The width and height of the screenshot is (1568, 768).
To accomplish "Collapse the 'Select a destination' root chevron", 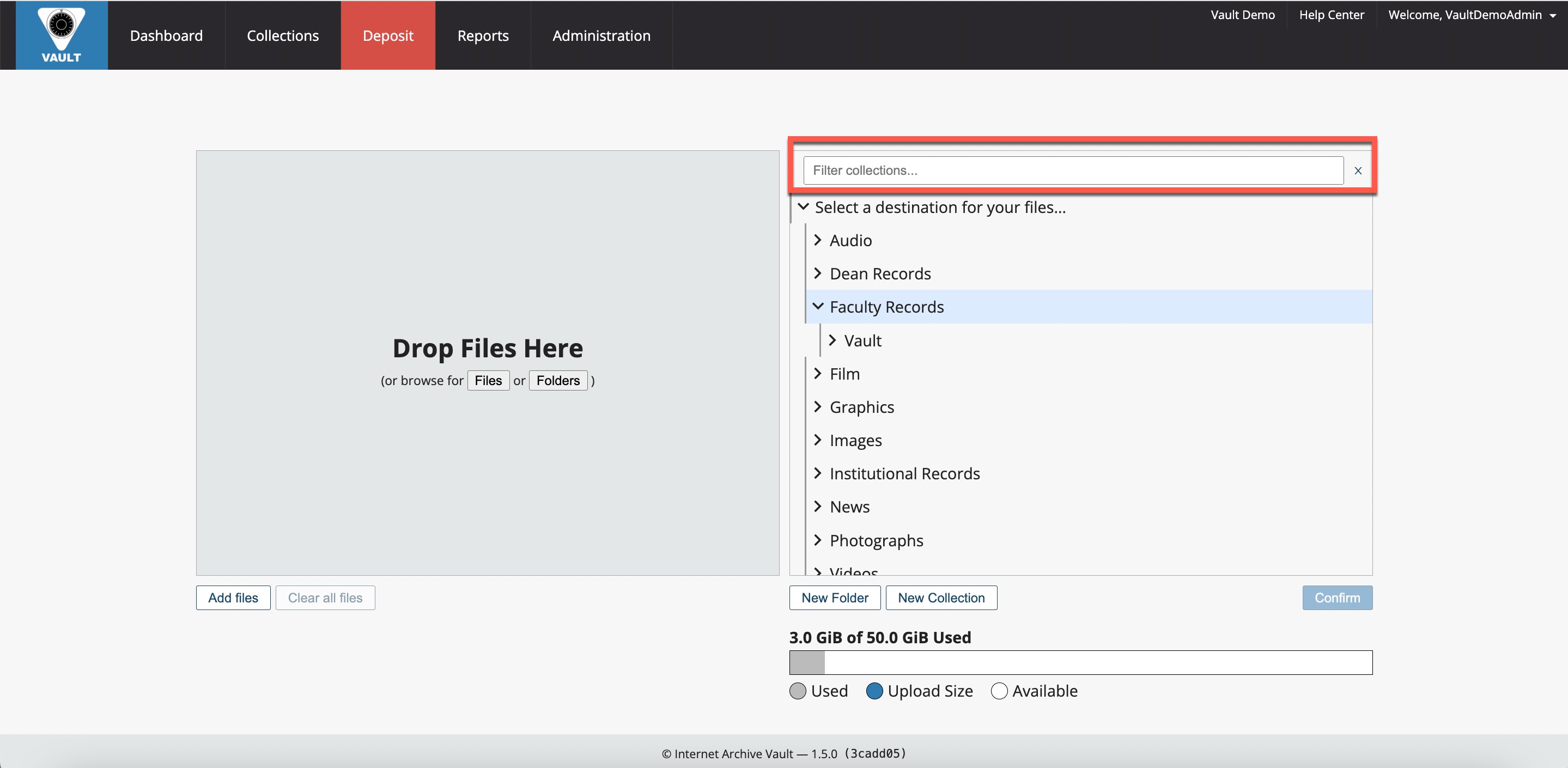I will point(803,207).
